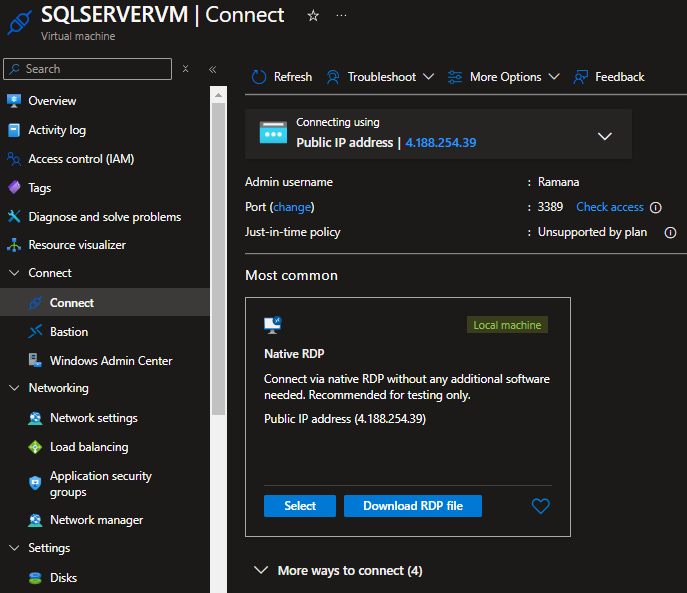Click the sidebar scroll-up arrow
The image size is (687, 593).
[218, 95]
